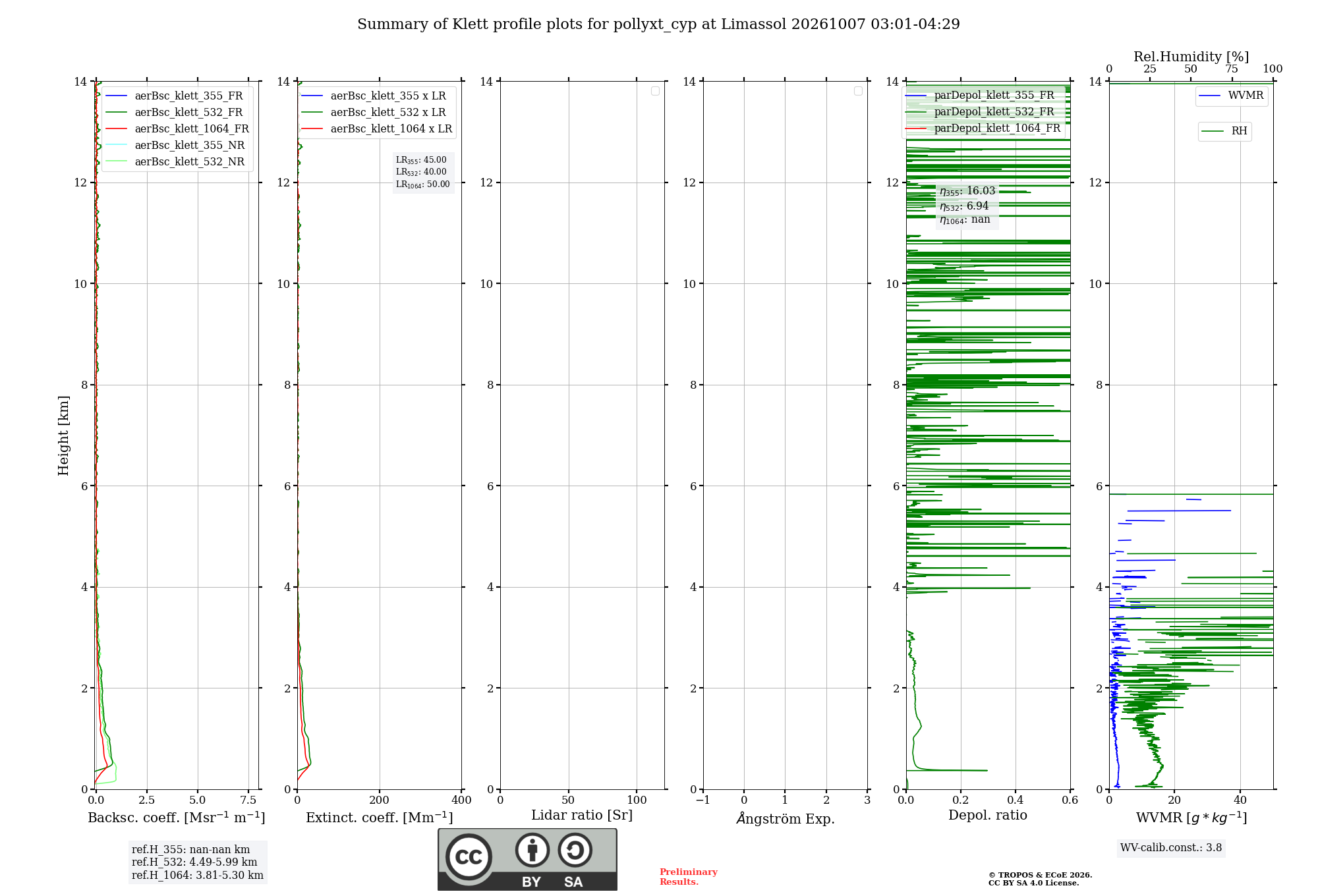Click the Backsc. coeff. axis label
This screenshot has height=896, width=1318.
pyautogui.click(x=177, y=818)
